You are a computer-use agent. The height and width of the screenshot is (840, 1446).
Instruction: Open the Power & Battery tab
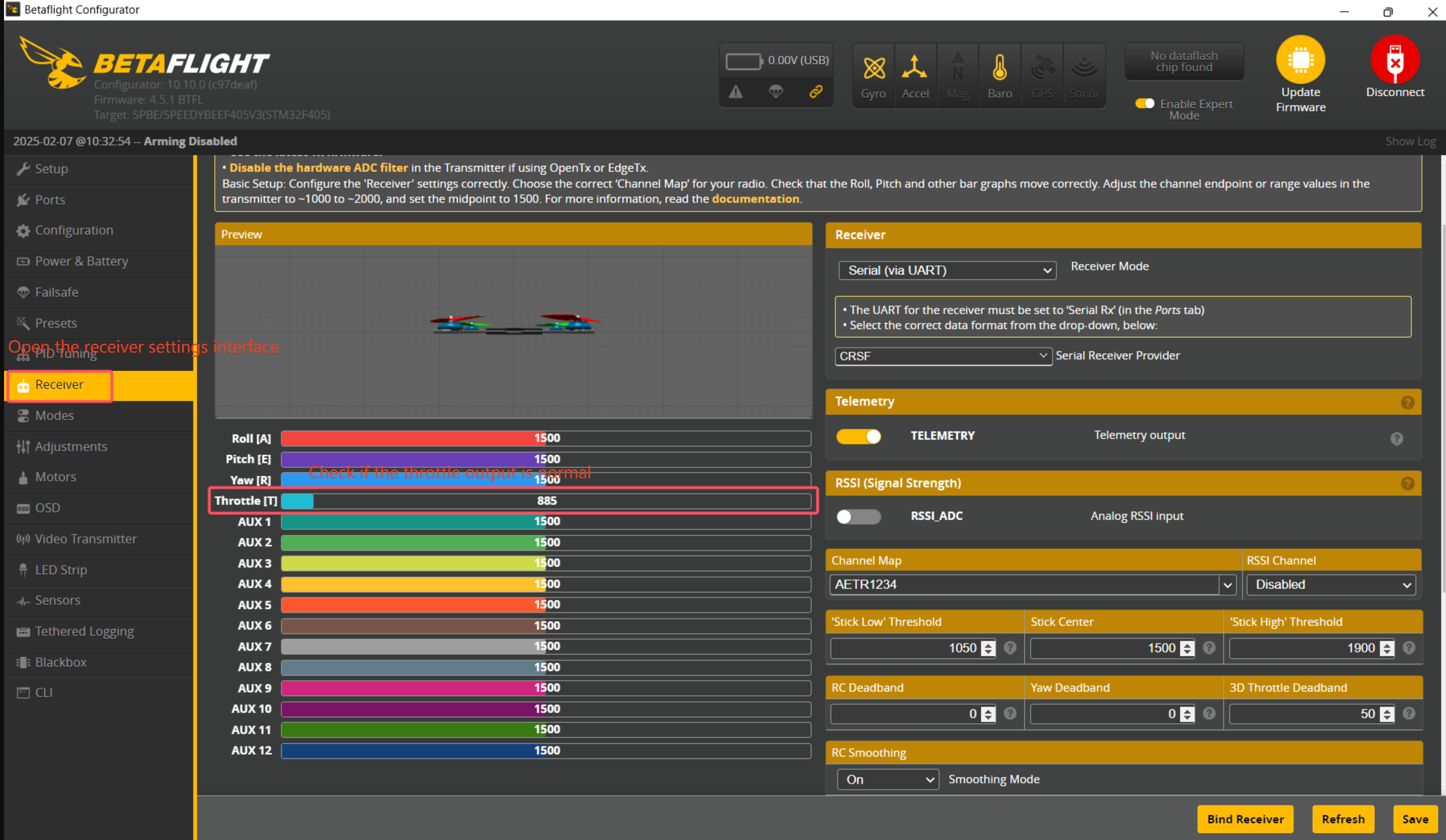tap(99, 261)
